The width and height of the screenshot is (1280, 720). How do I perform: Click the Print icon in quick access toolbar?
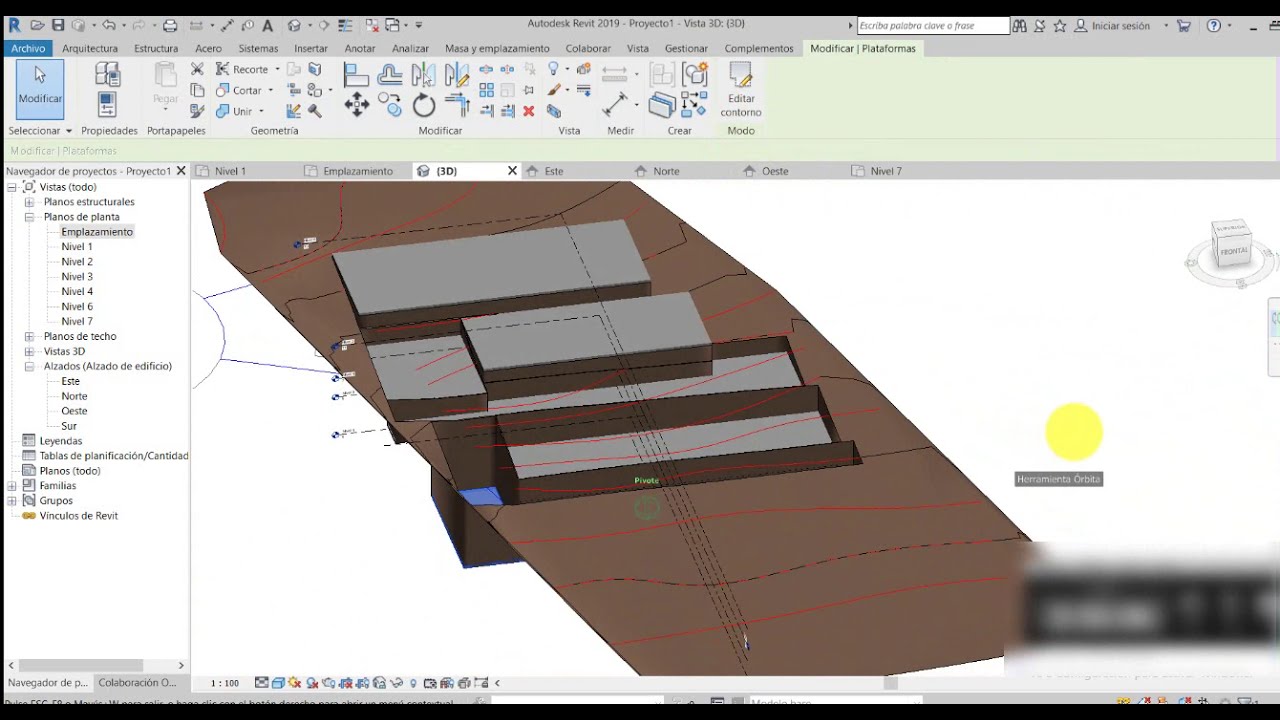tap(170, 25)
